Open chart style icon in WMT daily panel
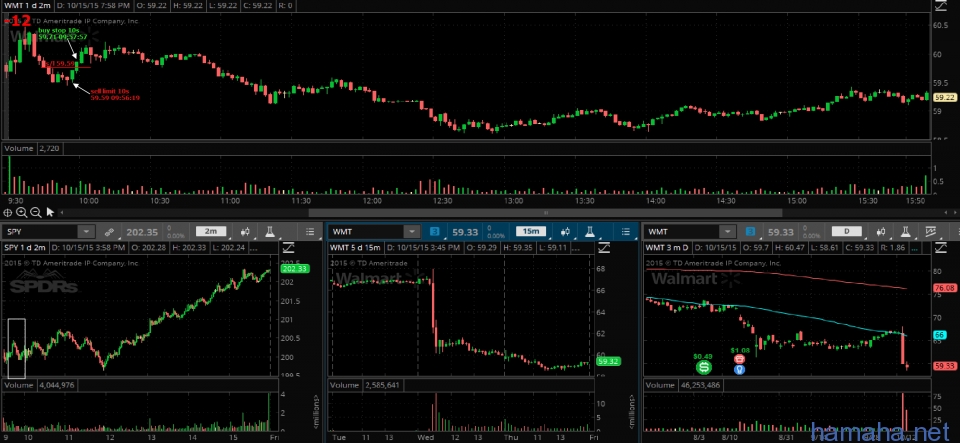This screenshot has width=960, height=443. pos(882,232)
